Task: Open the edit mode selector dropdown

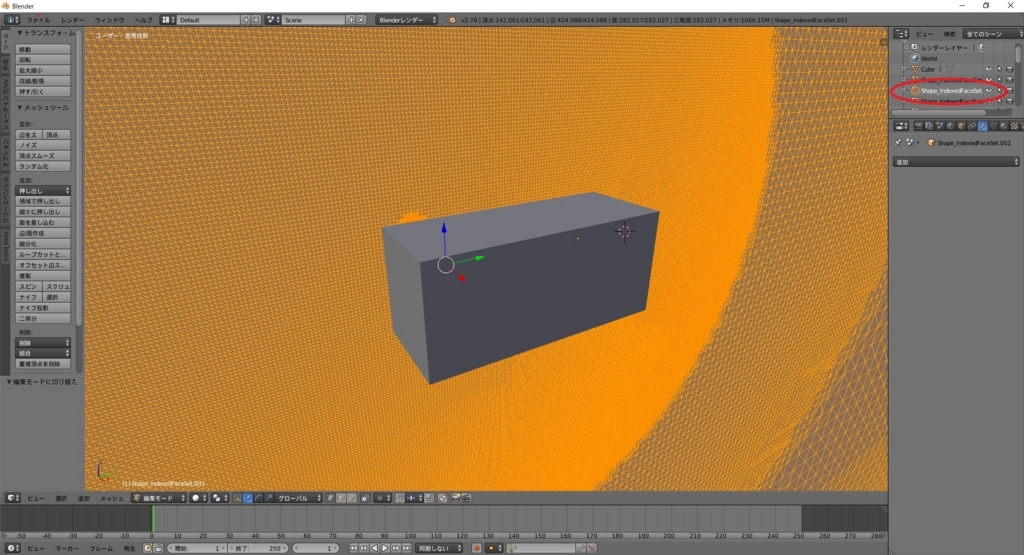Action: [159, 498]
